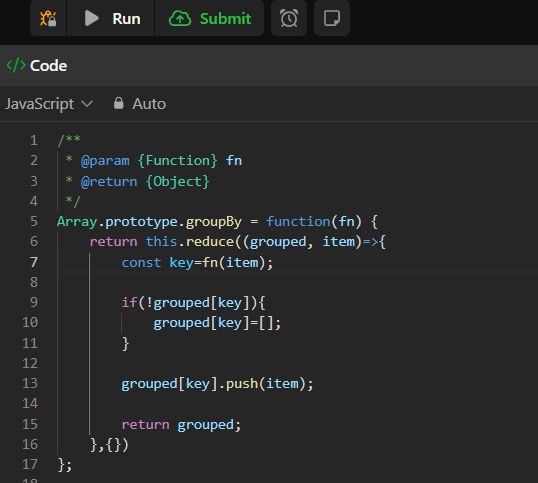
Task: Open the alarm clock timer
Action: coord(289,19)
